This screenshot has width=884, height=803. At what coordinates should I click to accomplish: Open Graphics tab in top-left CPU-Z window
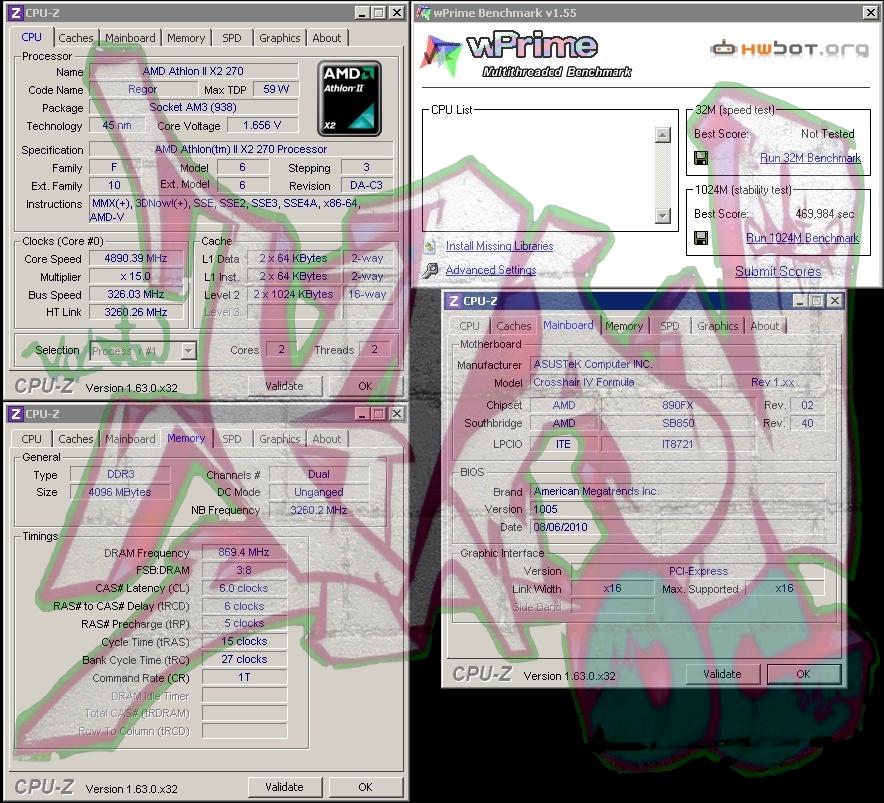(x=280, y=38)
